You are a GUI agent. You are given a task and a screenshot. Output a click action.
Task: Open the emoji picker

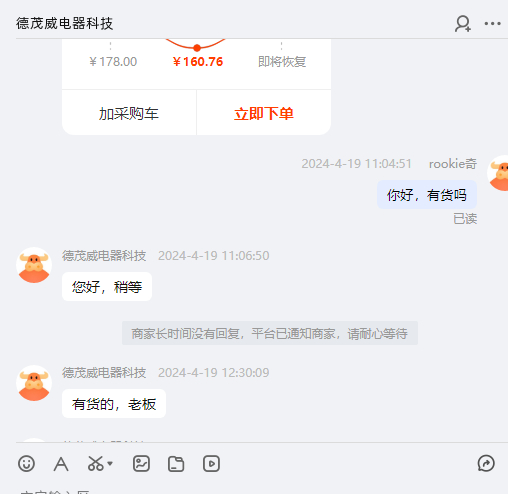click(26, 463)
